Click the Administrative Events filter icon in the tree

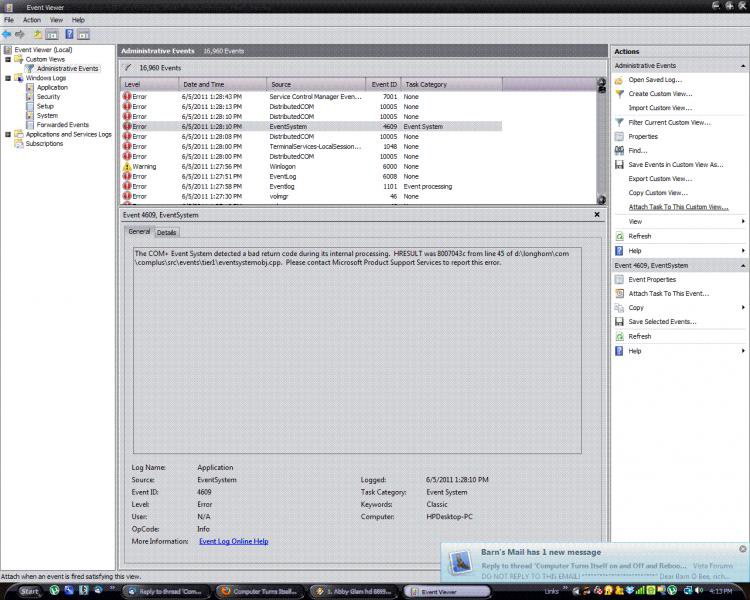pos(30,68)
